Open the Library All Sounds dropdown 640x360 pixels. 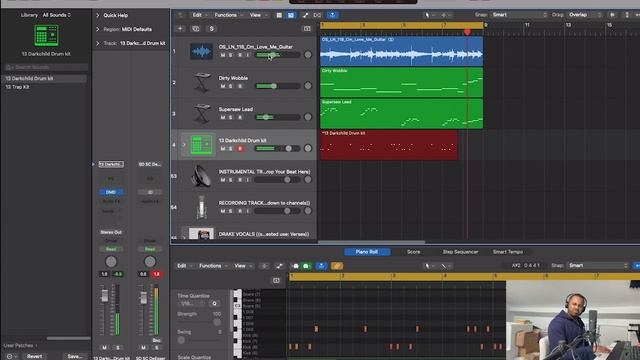57,15
